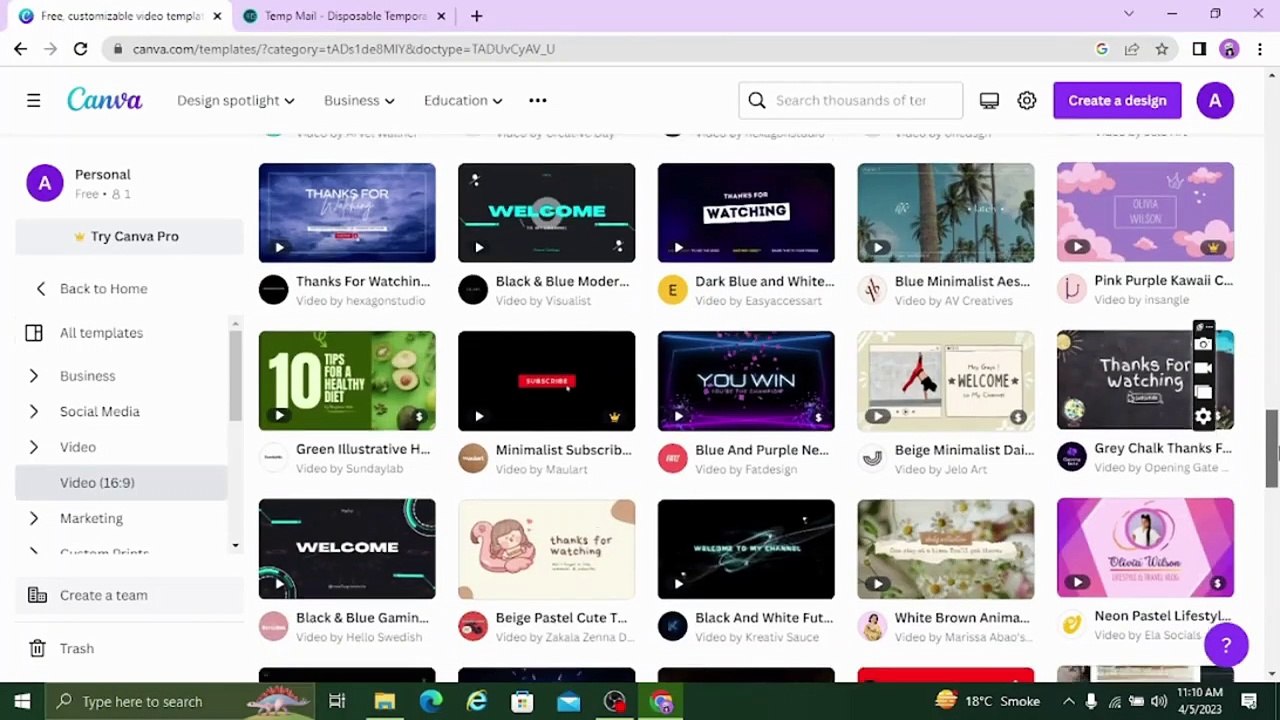Click the browser address bar URL

(343, 48)
